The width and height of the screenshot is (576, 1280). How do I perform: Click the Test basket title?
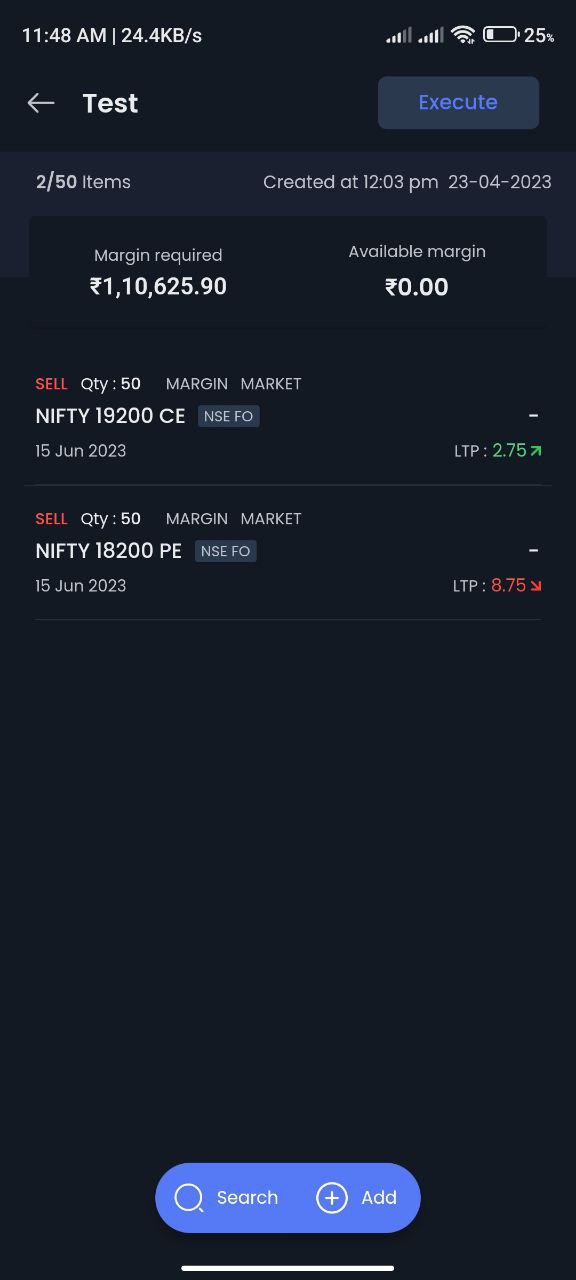pos(110,103)
